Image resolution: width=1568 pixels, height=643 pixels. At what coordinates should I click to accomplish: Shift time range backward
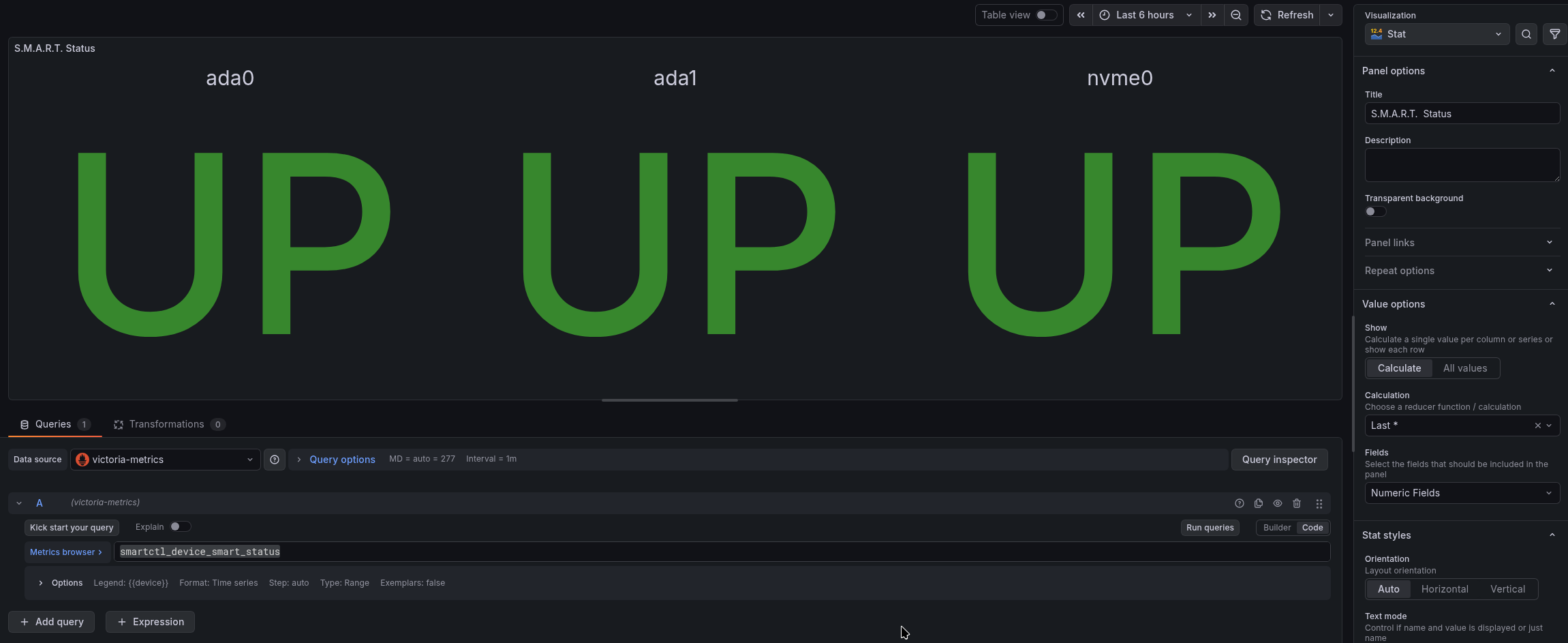[x=1081, y=15]
